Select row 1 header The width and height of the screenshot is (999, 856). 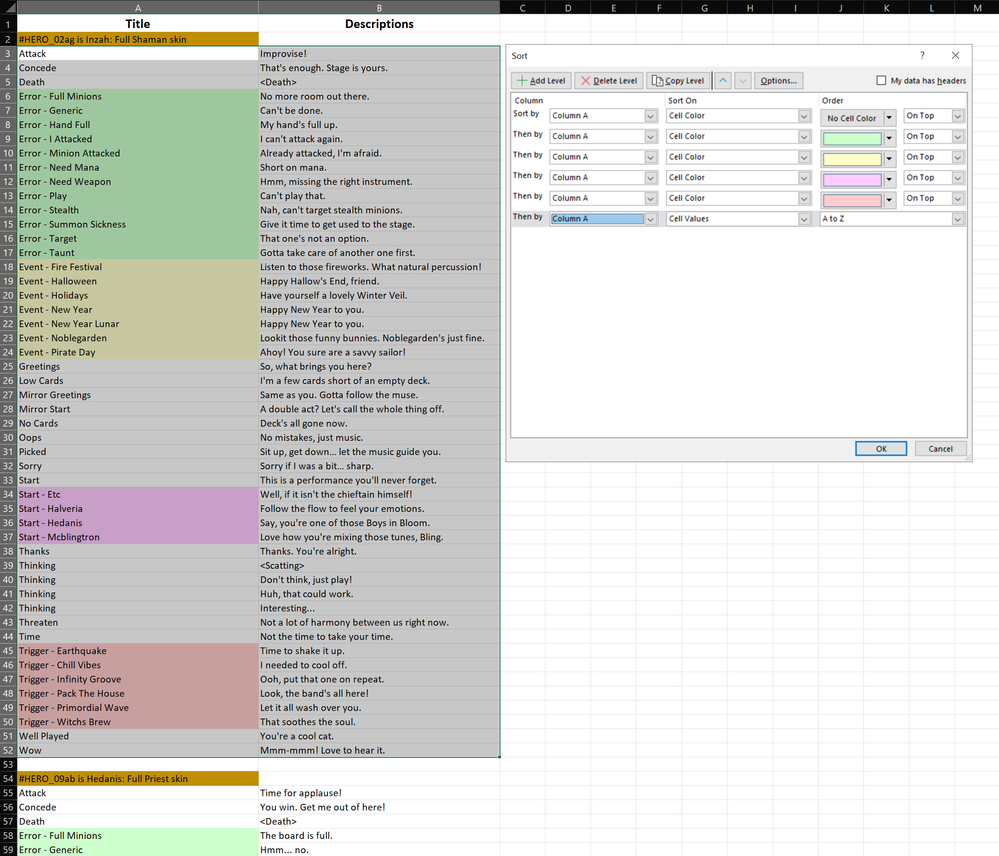coord(8,24)
